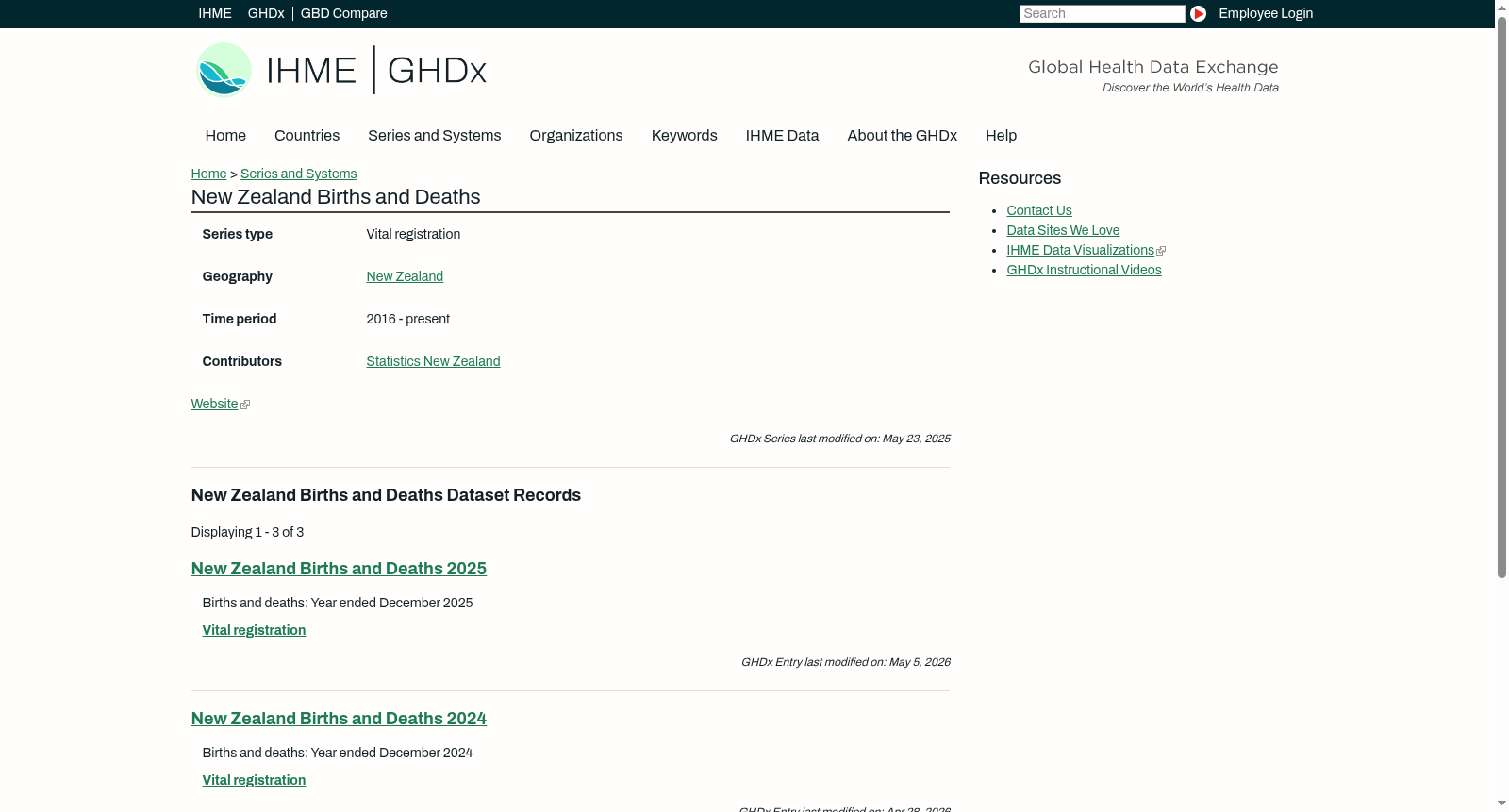Open the Website link
This screenshot has height=812, width=1509.
[214, 404]
